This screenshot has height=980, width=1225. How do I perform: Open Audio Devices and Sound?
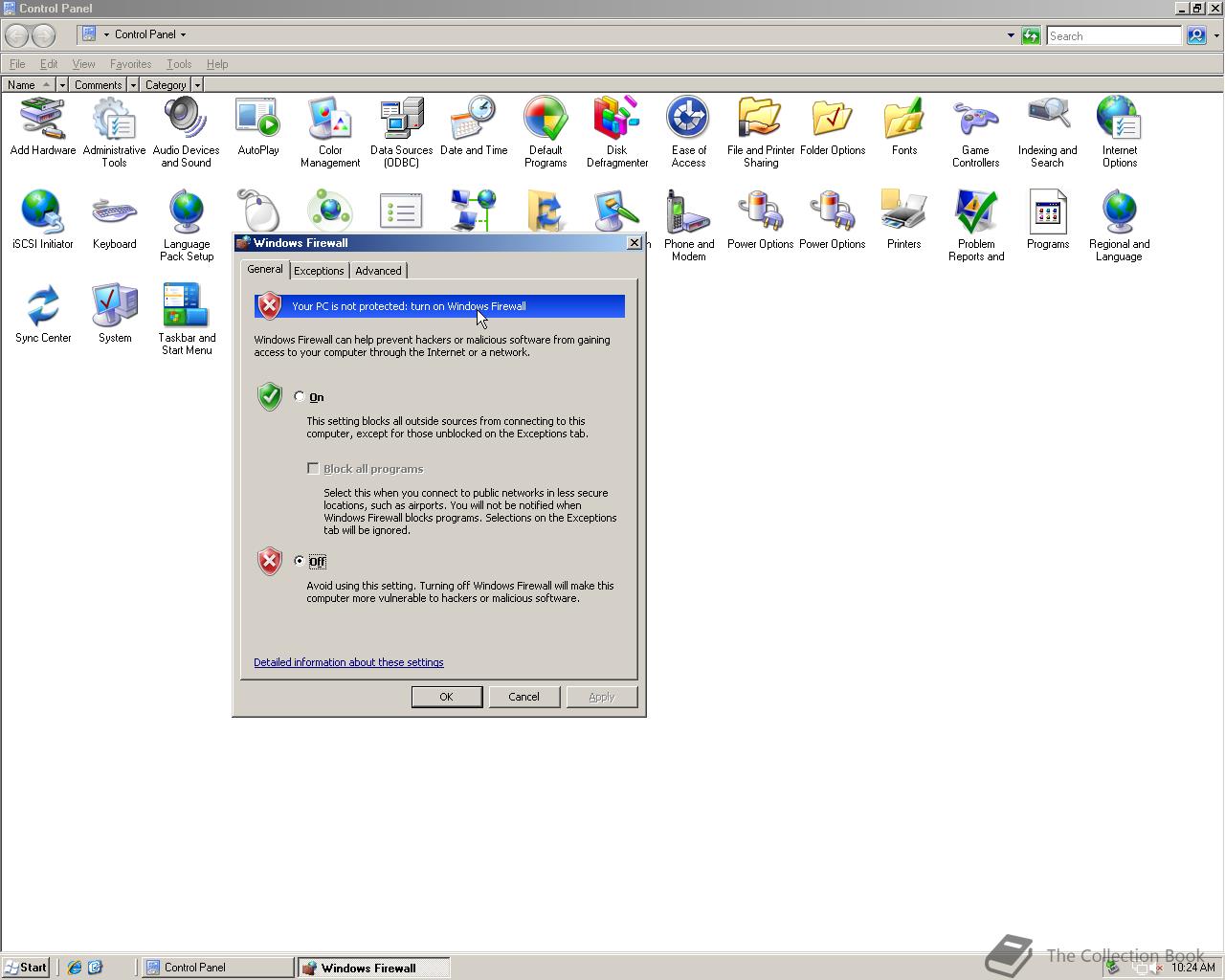pyautogui.click(x=186, y=132)
